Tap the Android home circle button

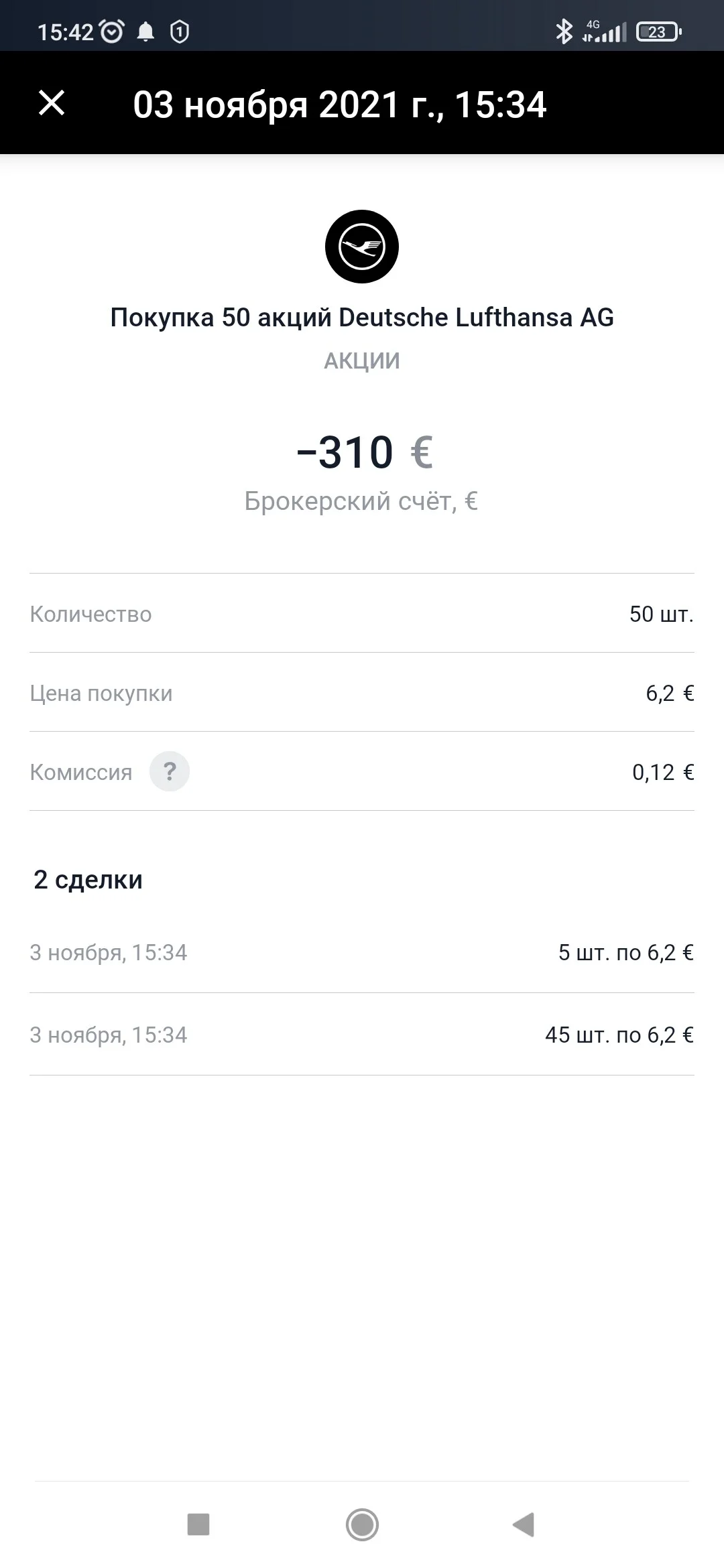pos(362,1524)
